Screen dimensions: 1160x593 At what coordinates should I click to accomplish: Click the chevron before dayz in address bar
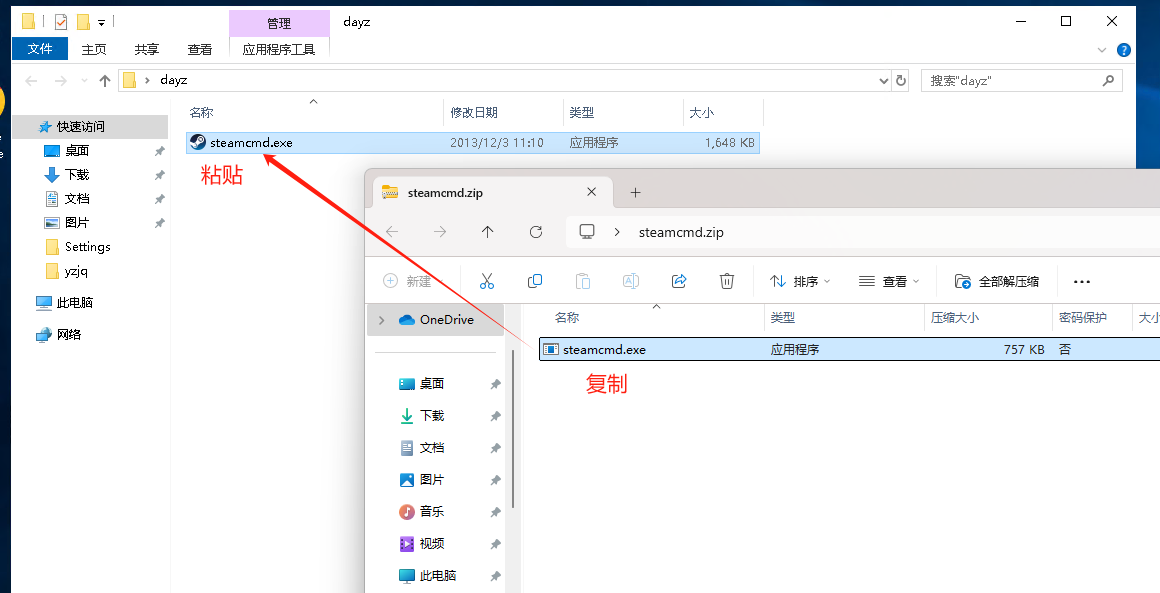[x=147, y=81]
